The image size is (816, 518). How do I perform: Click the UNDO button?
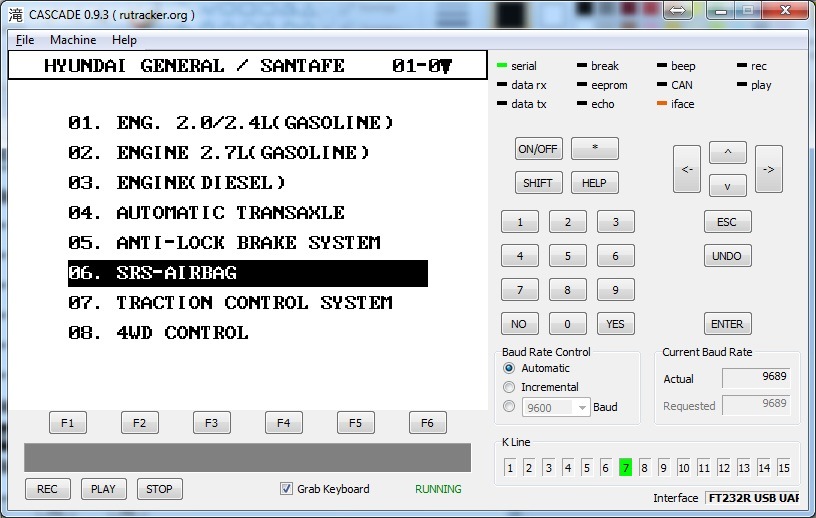click(x=727, y=256)
